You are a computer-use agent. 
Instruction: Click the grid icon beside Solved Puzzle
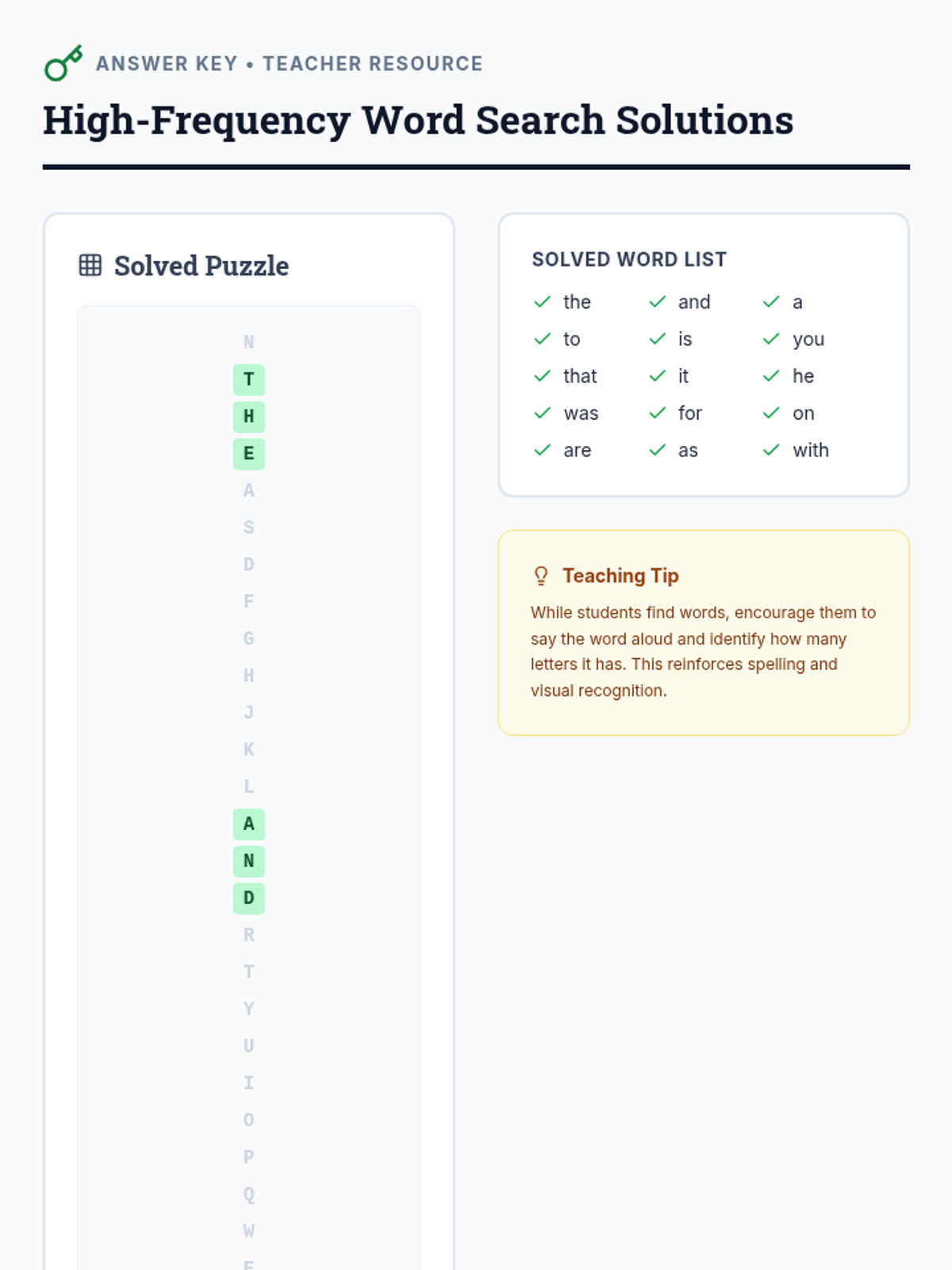pos(90,265)
